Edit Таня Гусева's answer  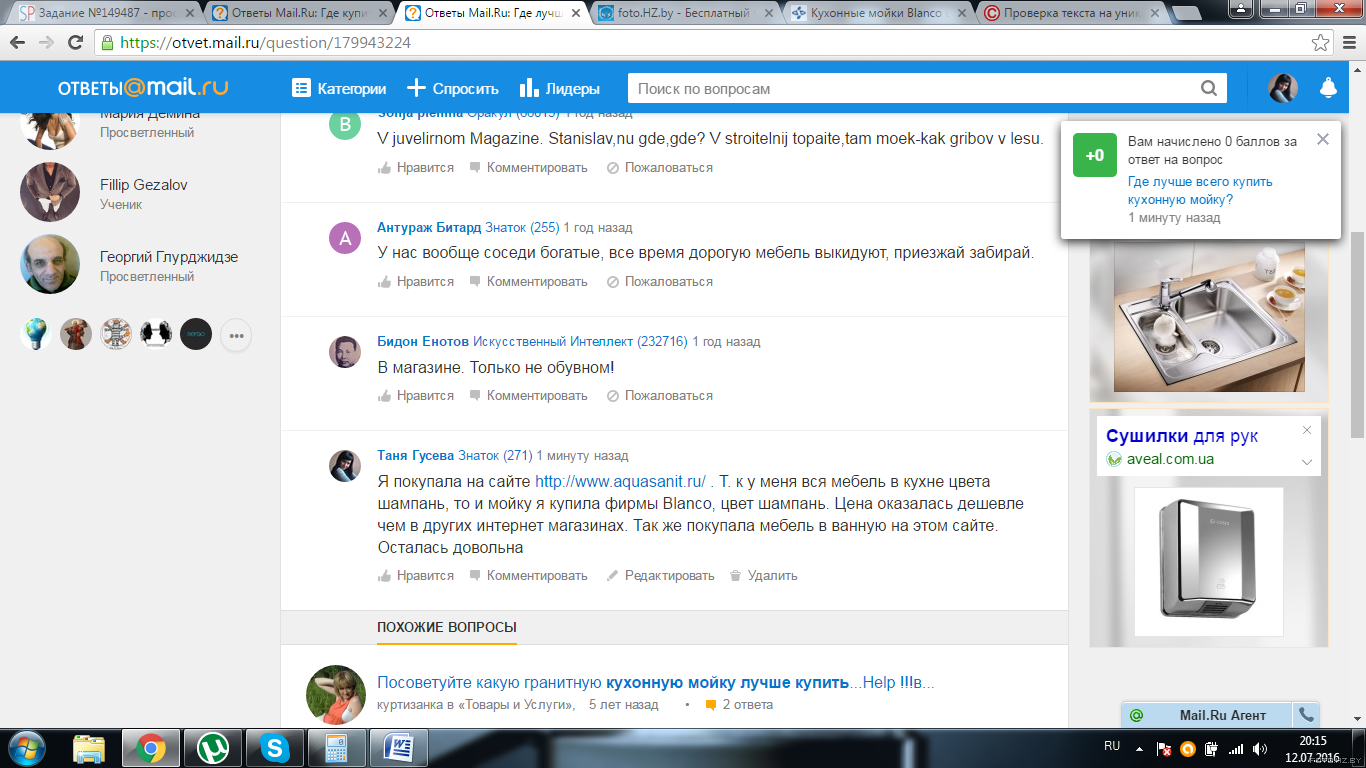click(660, 575)
